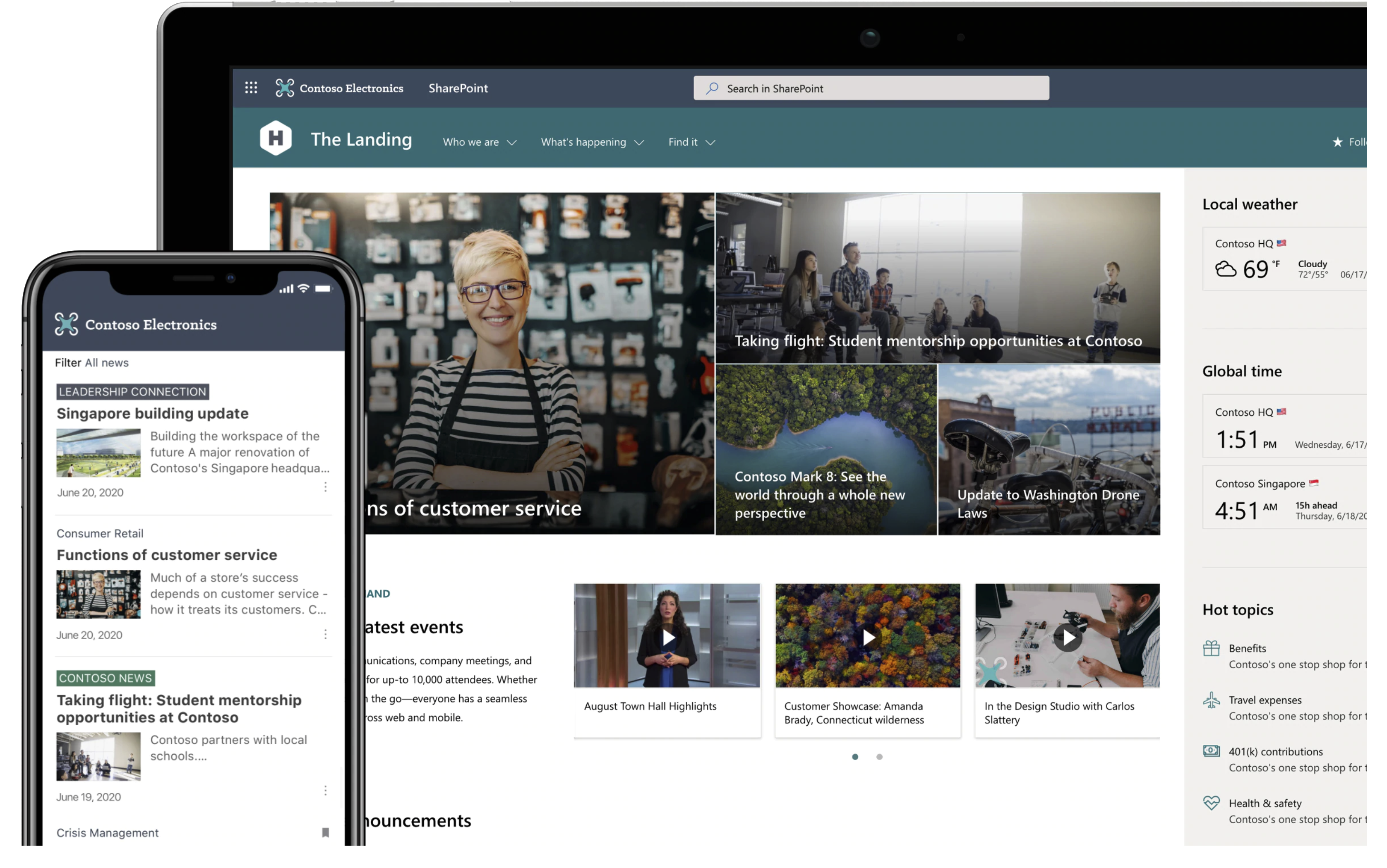Click the Contoso HQ 1:51 PM time card
This screenshot has width=1387, height=868.
pos(1285,426)
